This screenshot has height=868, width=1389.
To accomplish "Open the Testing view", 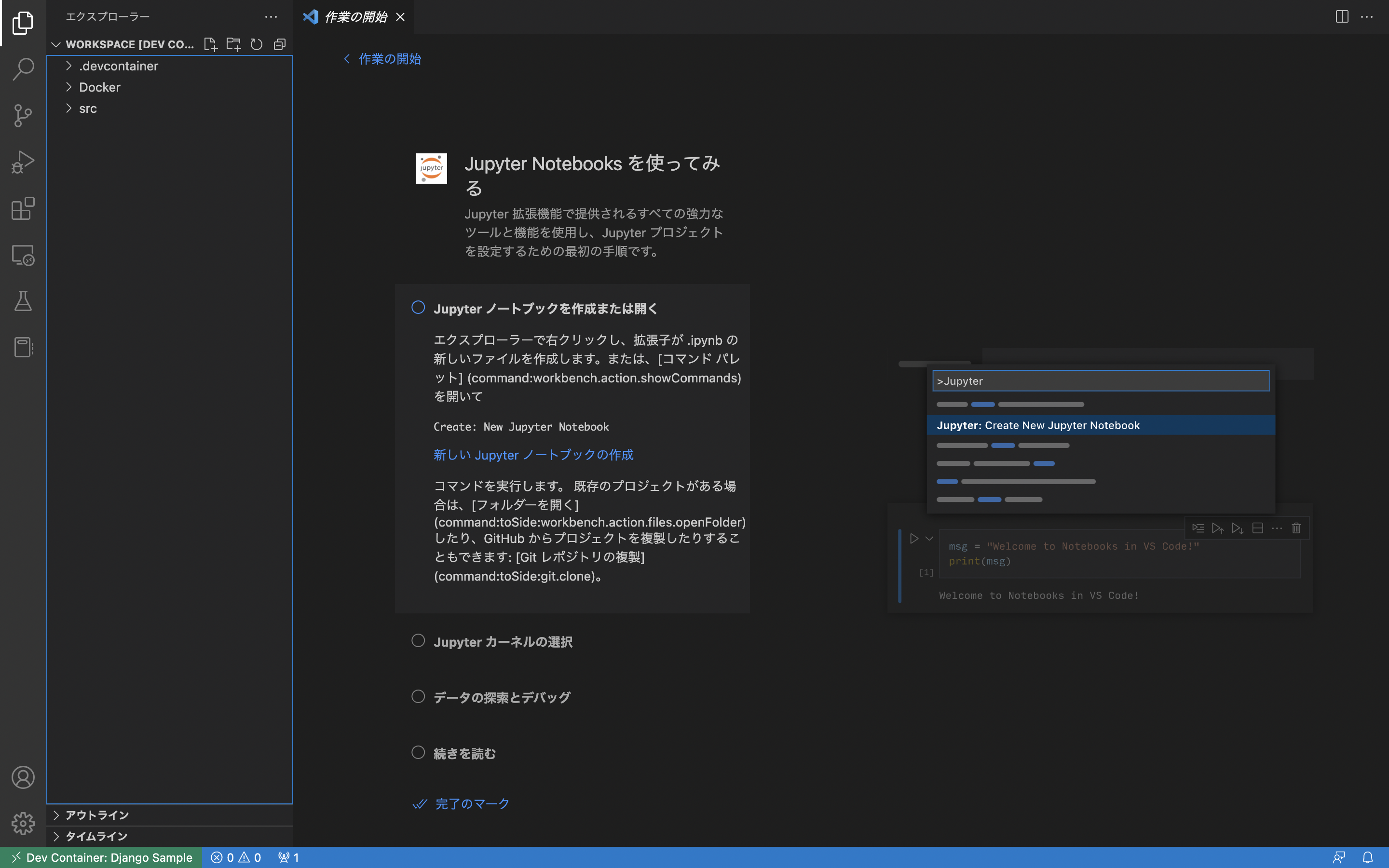I will click(x=23, y=301).
